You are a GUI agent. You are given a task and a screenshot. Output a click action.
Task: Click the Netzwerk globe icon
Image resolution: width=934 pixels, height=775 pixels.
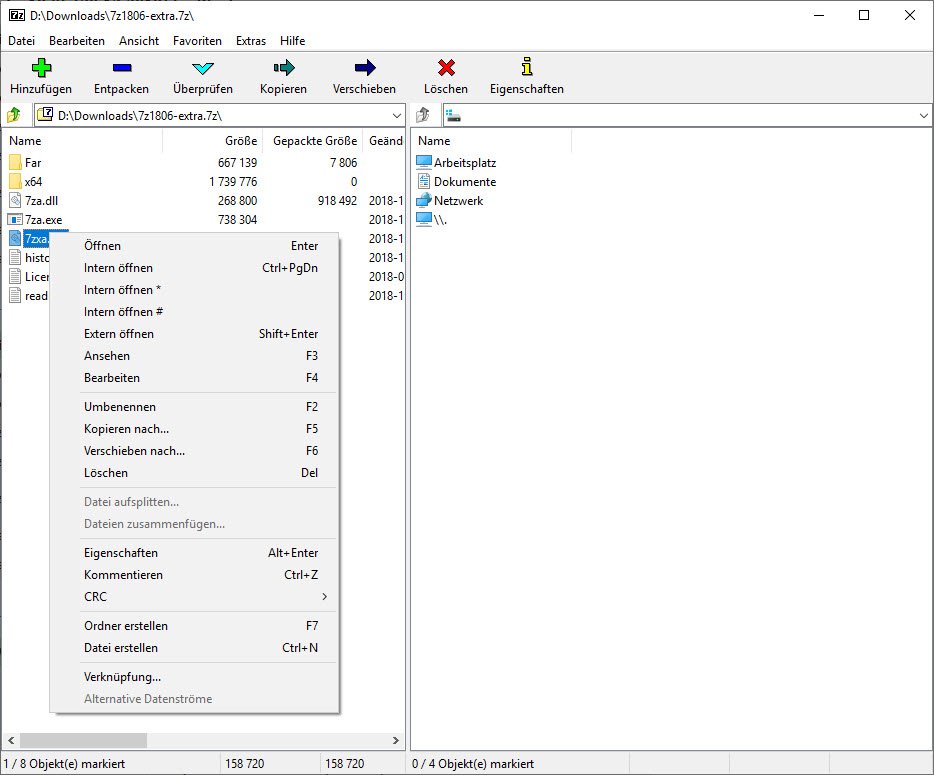point(424,200)
